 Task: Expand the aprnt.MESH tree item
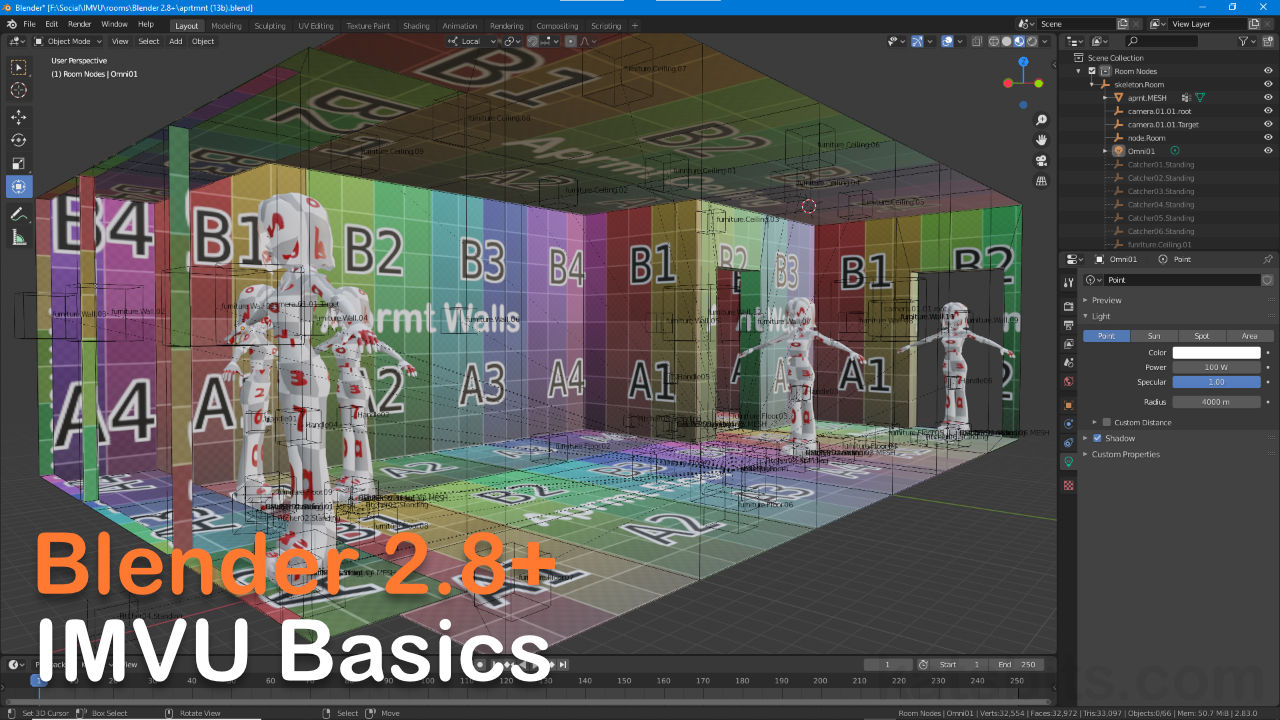(x=1105, y=98)
